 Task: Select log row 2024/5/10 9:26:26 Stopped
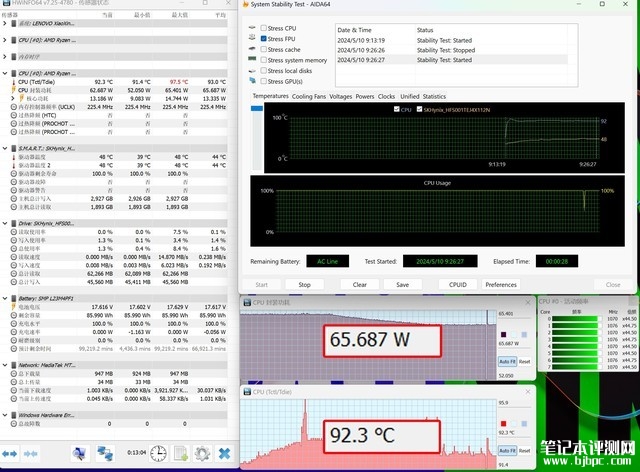(x=451, y=50)
